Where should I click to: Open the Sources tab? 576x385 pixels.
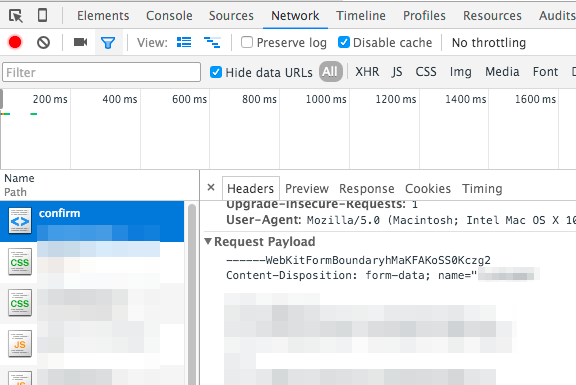coord(231,16)
